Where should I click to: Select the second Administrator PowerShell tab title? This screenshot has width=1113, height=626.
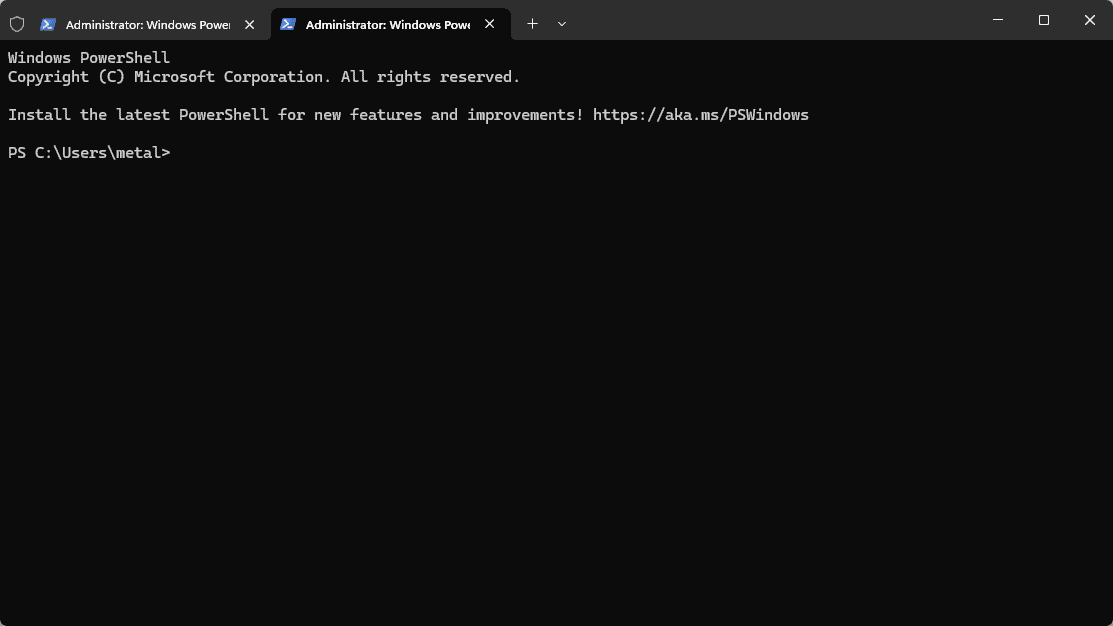(x=387, y=24)
